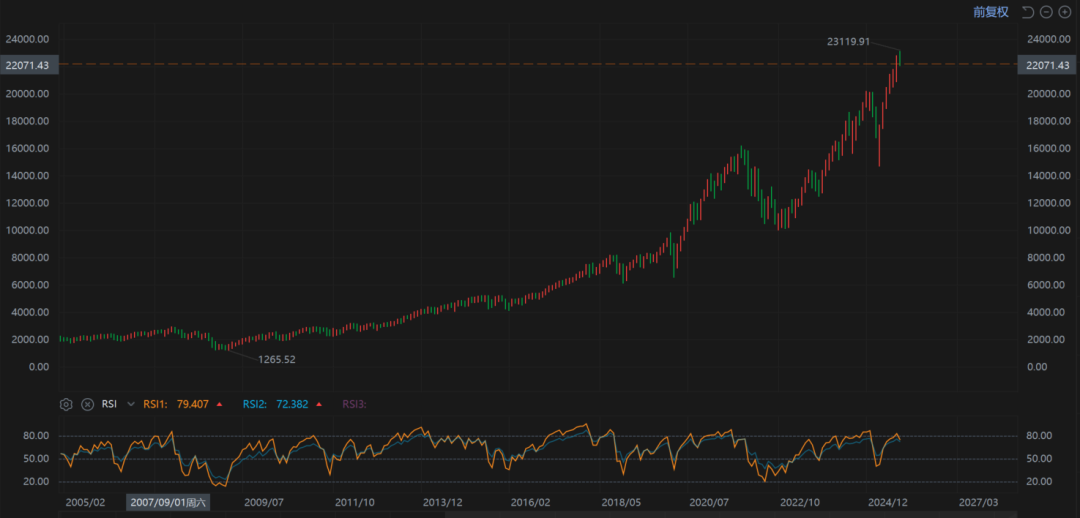Click the 80.00 label on left RSI axis

37,436
